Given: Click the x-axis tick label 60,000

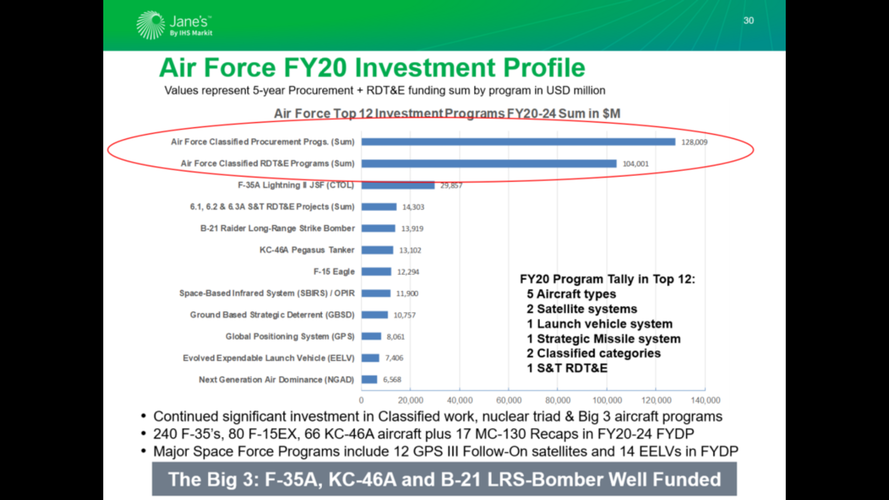Looking at the screenshot, I should pos(509,400).
